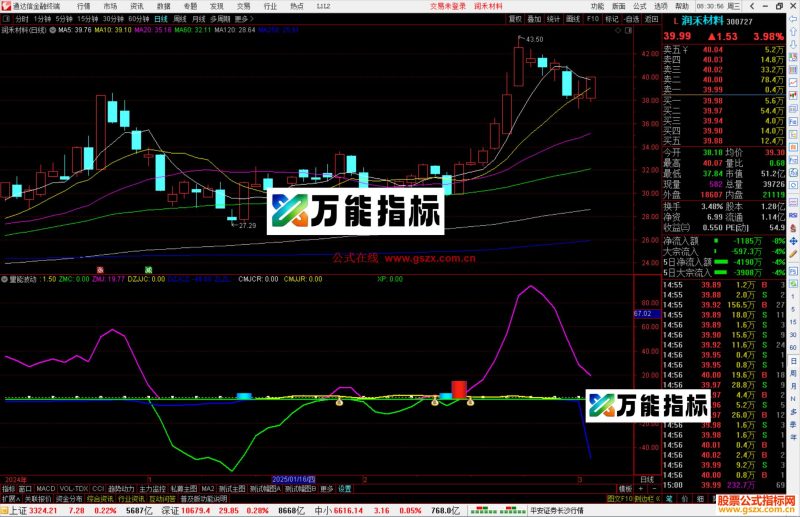Click the 综合资讯 tab
This screenshot has height=517, width=800.
[101, 499]
